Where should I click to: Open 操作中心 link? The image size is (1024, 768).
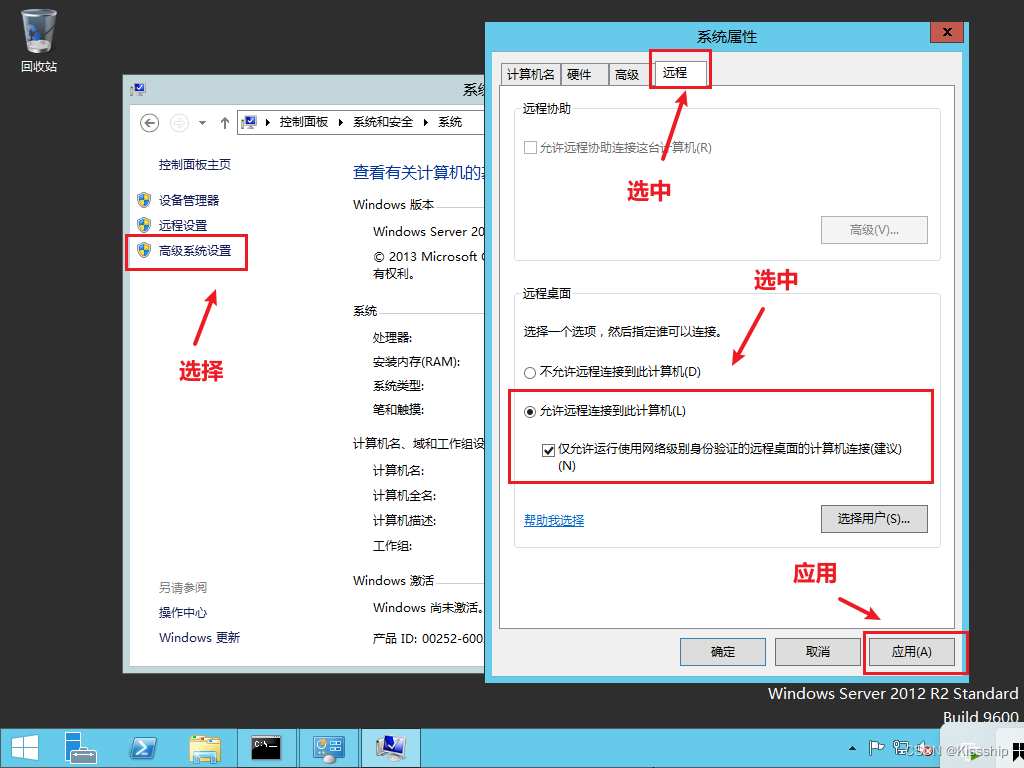(183, 613)
